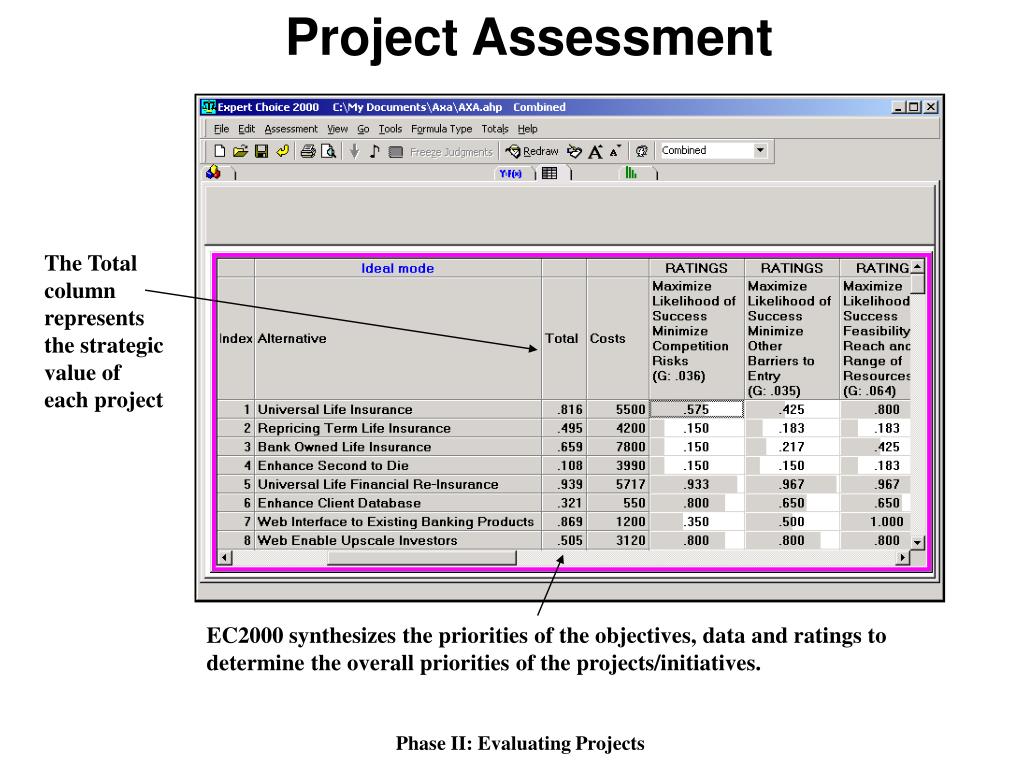1024x768 pixels.
Task: Open print preview magnifier icon
Action: (328, 151)
